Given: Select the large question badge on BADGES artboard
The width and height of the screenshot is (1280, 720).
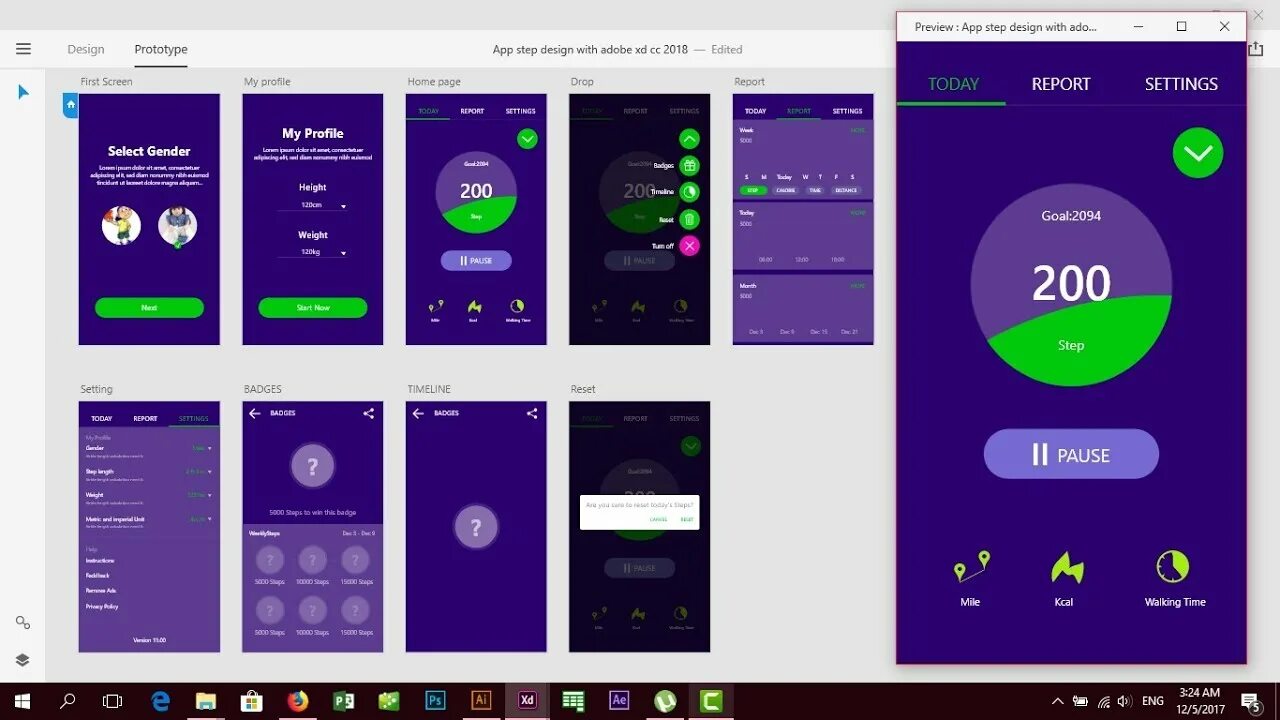Looking at the screenshot, I should 313,466.
